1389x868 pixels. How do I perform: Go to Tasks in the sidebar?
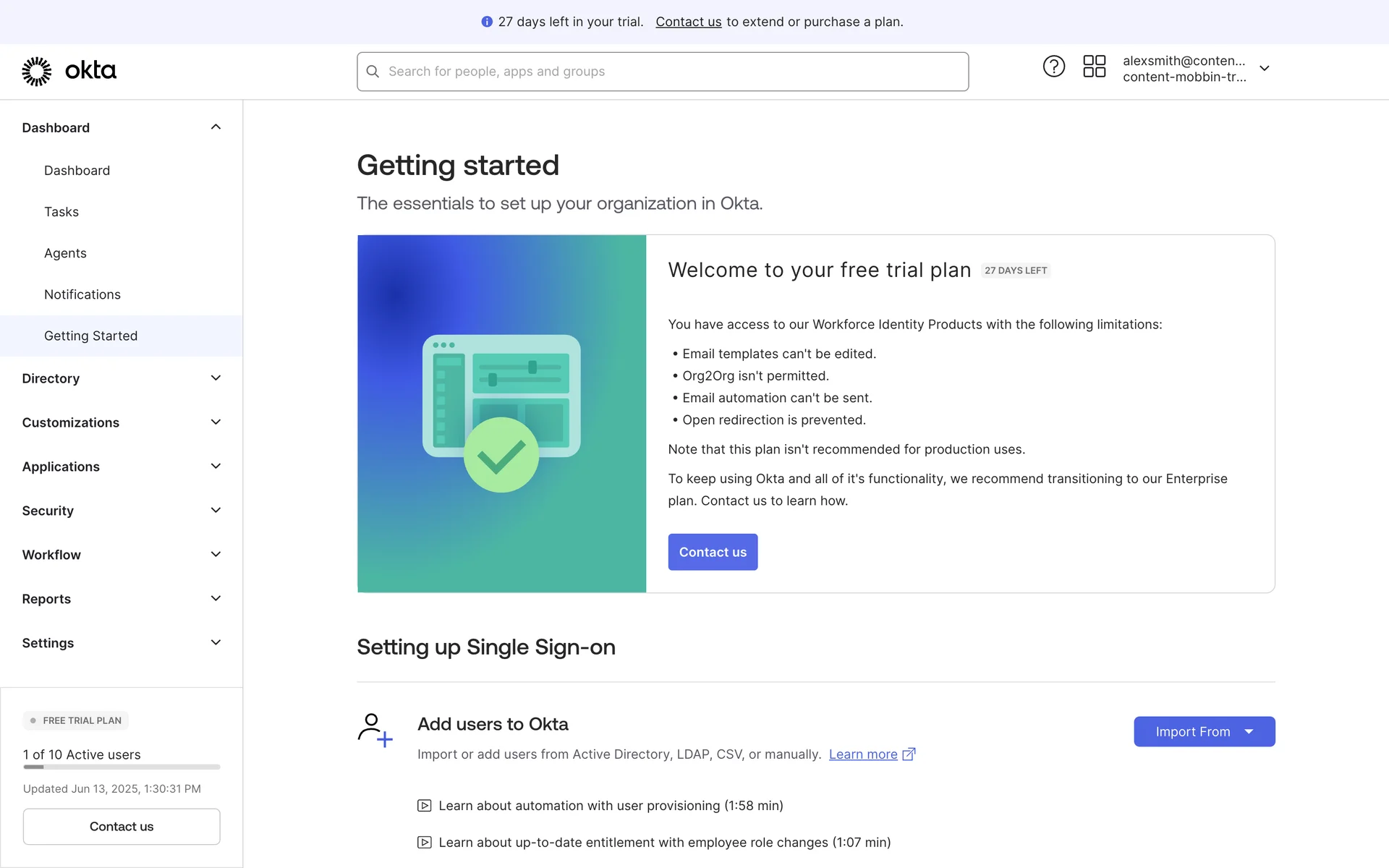61,212
